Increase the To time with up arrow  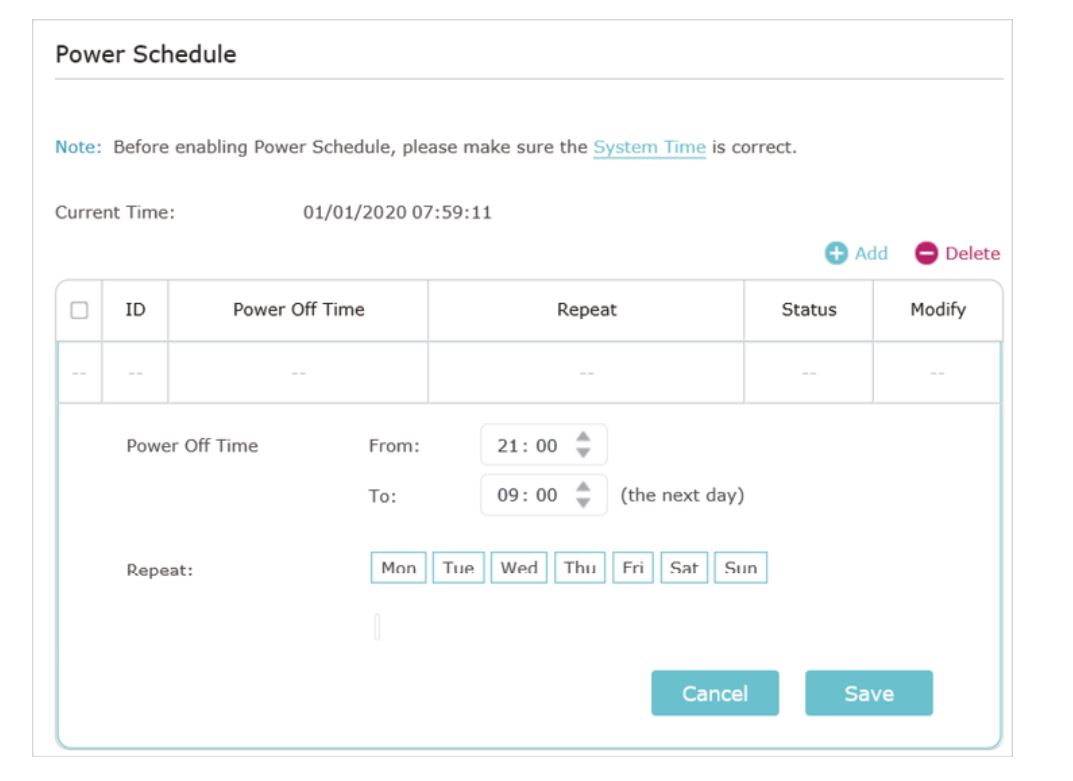point(583,487)
